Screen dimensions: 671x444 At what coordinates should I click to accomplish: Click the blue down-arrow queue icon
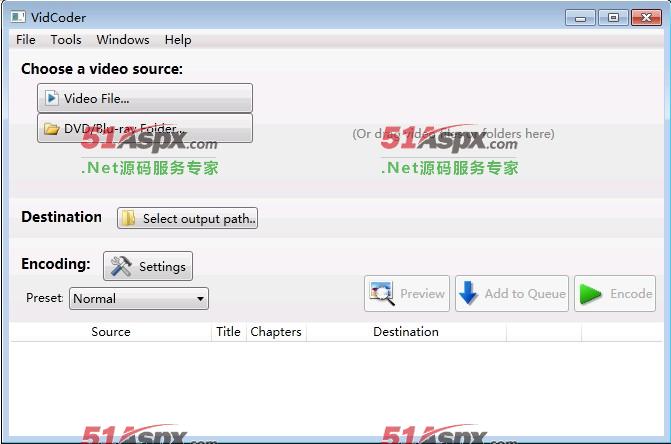pos(468,293)
